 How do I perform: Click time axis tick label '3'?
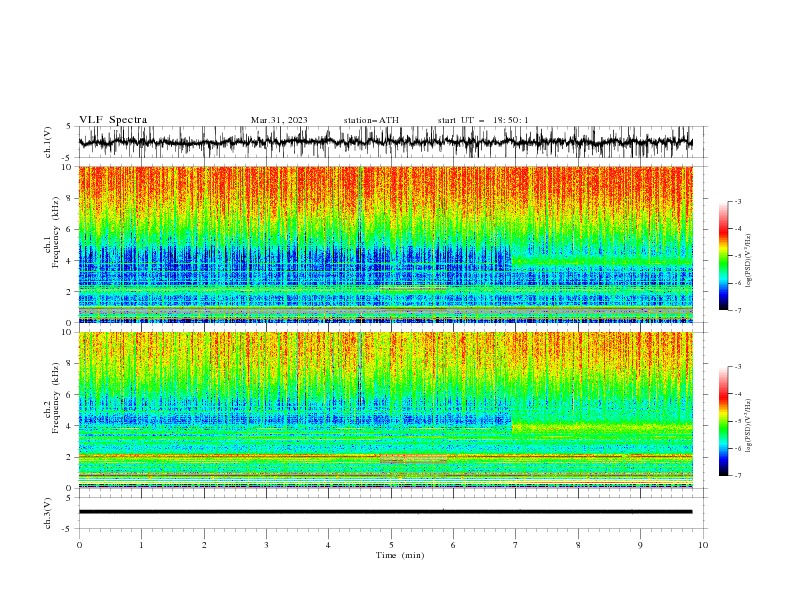[x=266, y=545]
